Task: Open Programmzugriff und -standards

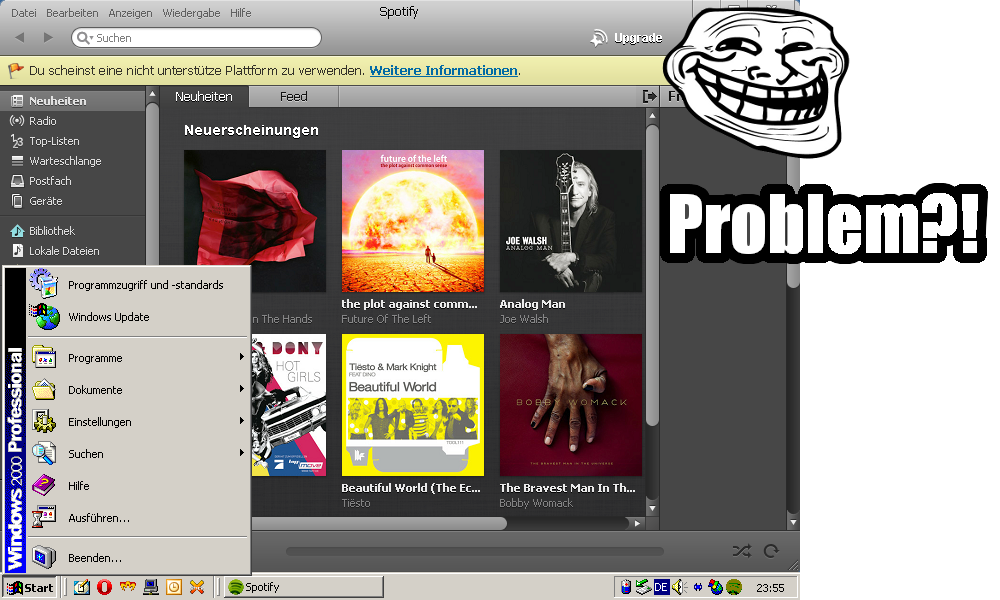Action: tap(138, 285)
